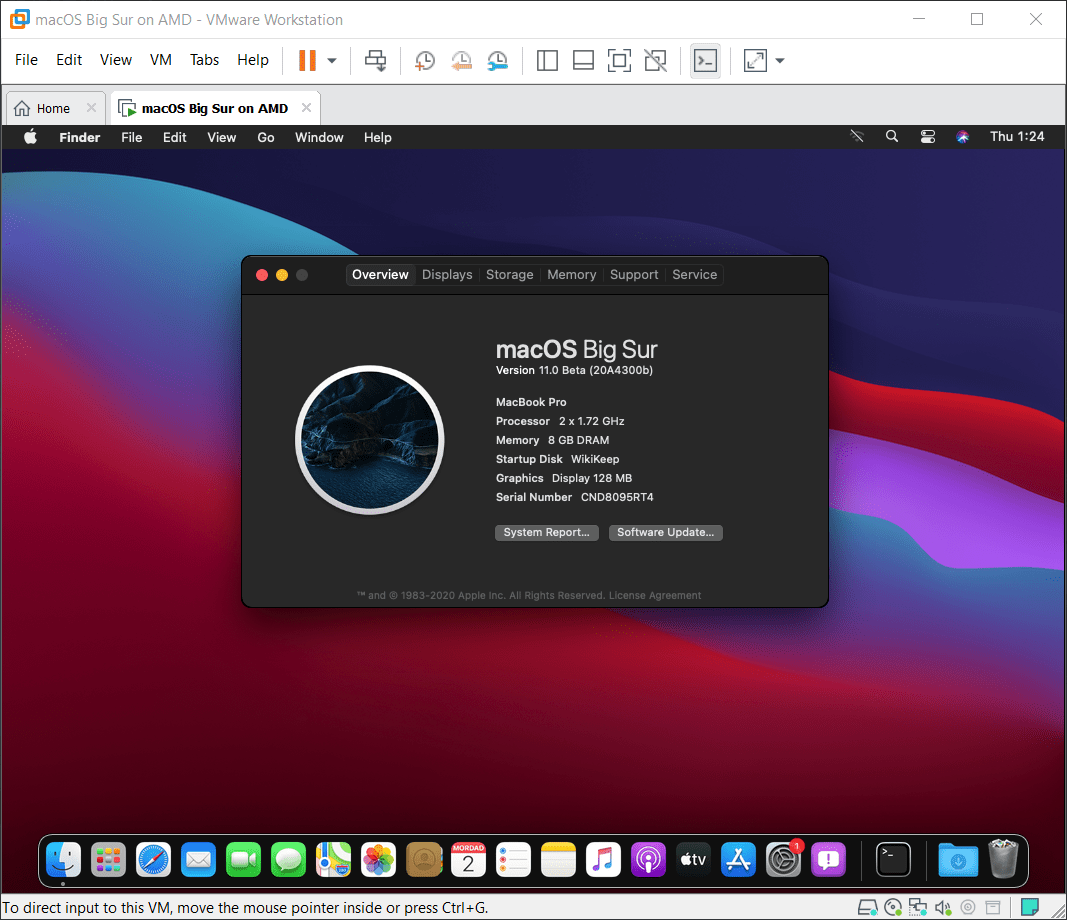Open System Preferences with the update badge

(784, 859)
